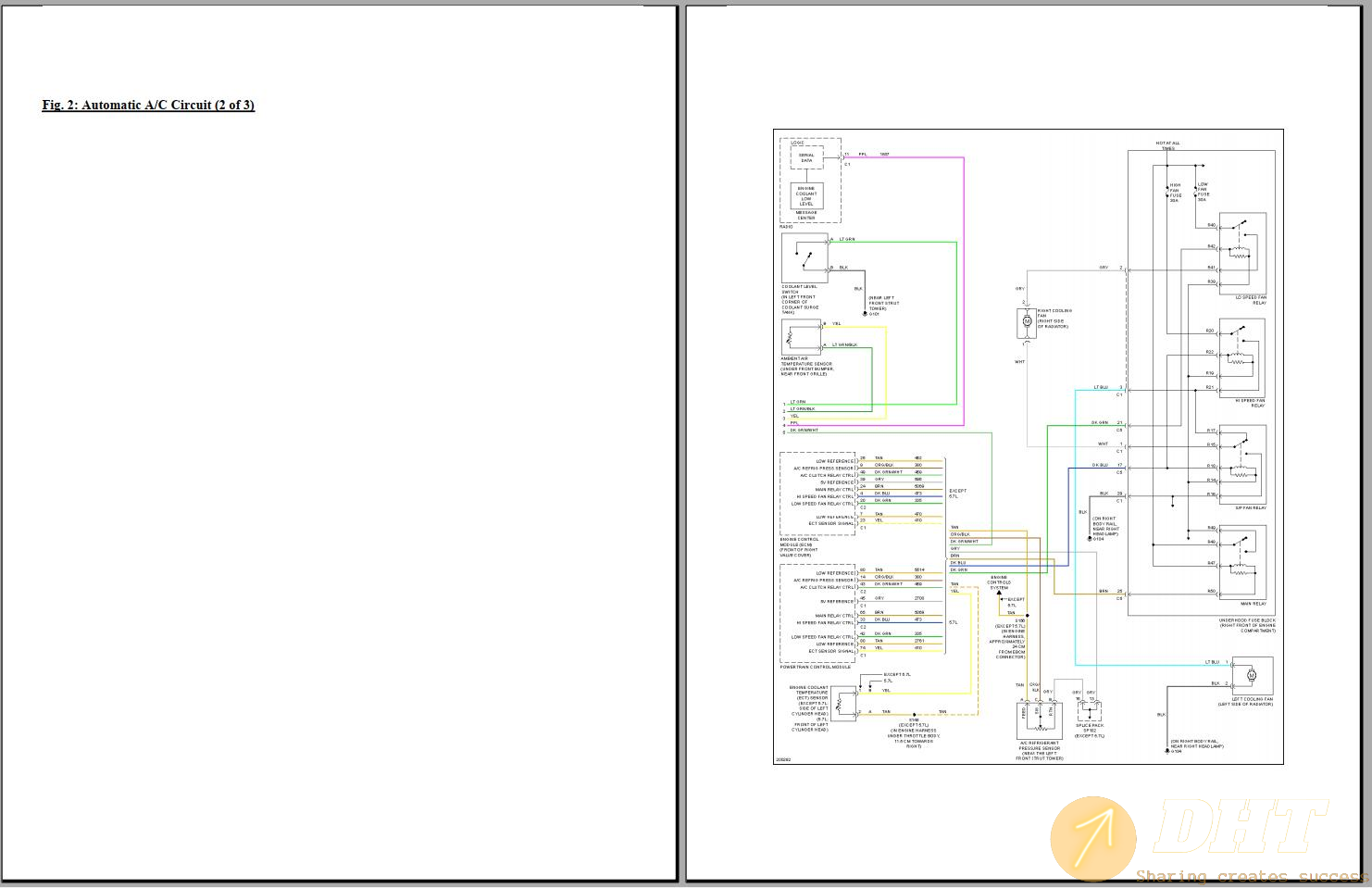Click the 'EXCEPT 5.7L' bracket label beside ECM
Viewport: 1372px width, 888px height.
(x=957, y=494)
